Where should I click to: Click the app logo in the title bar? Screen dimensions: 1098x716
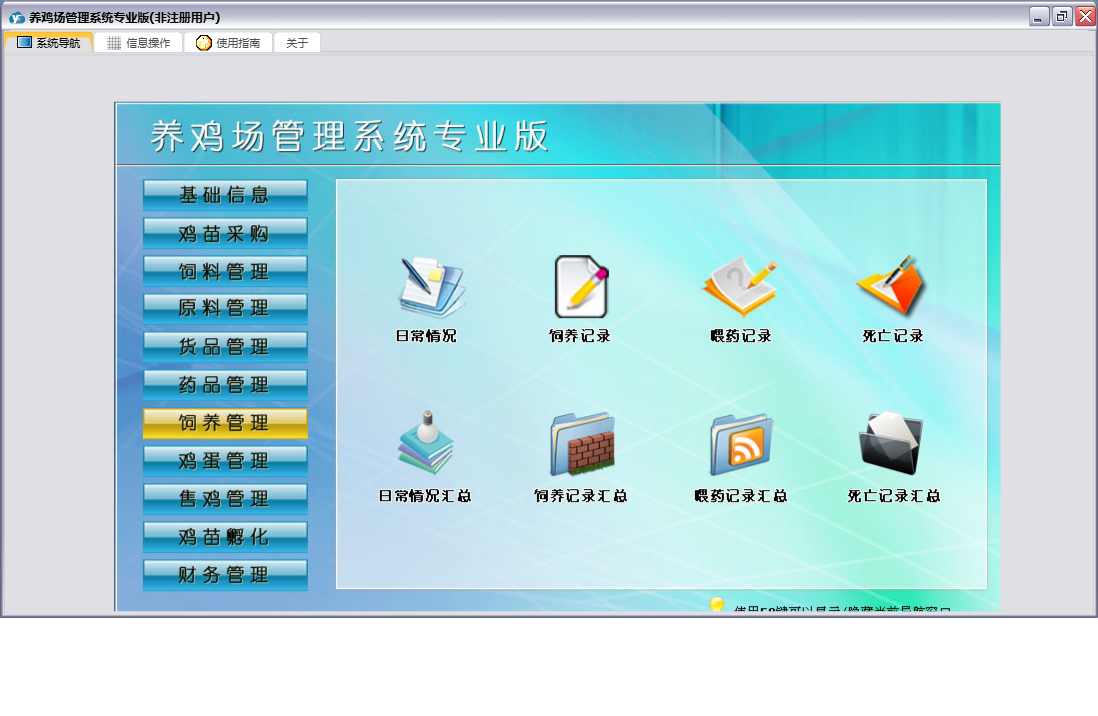click(16, 18)
